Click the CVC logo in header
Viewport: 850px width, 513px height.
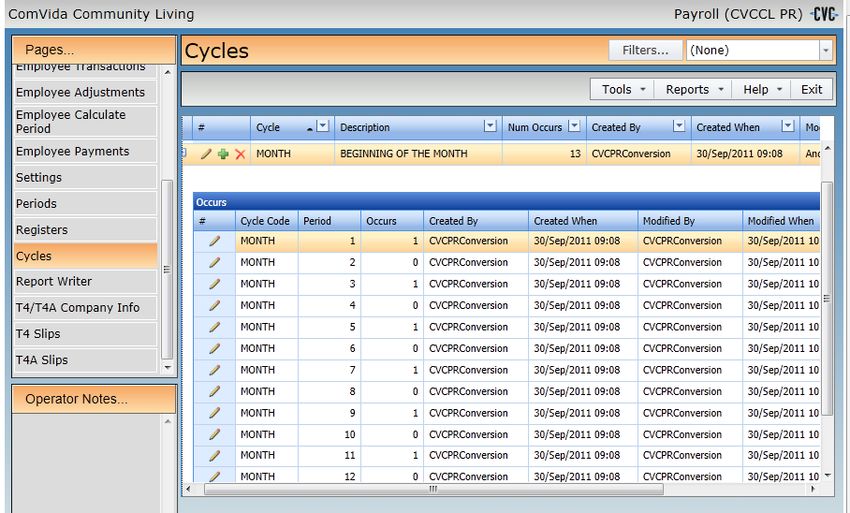824,14
